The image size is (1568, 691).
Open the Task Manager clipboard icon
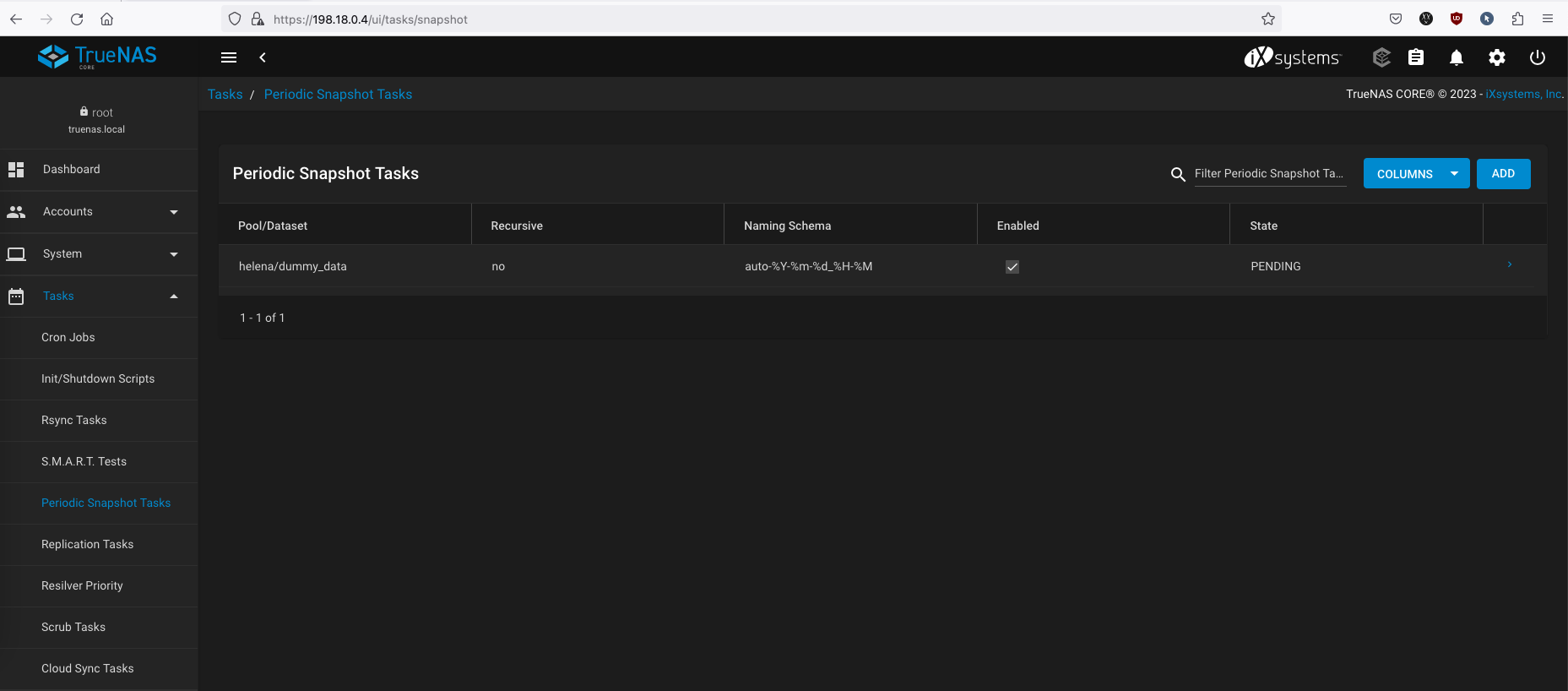pyautogui.click(x=1416, y=57)
